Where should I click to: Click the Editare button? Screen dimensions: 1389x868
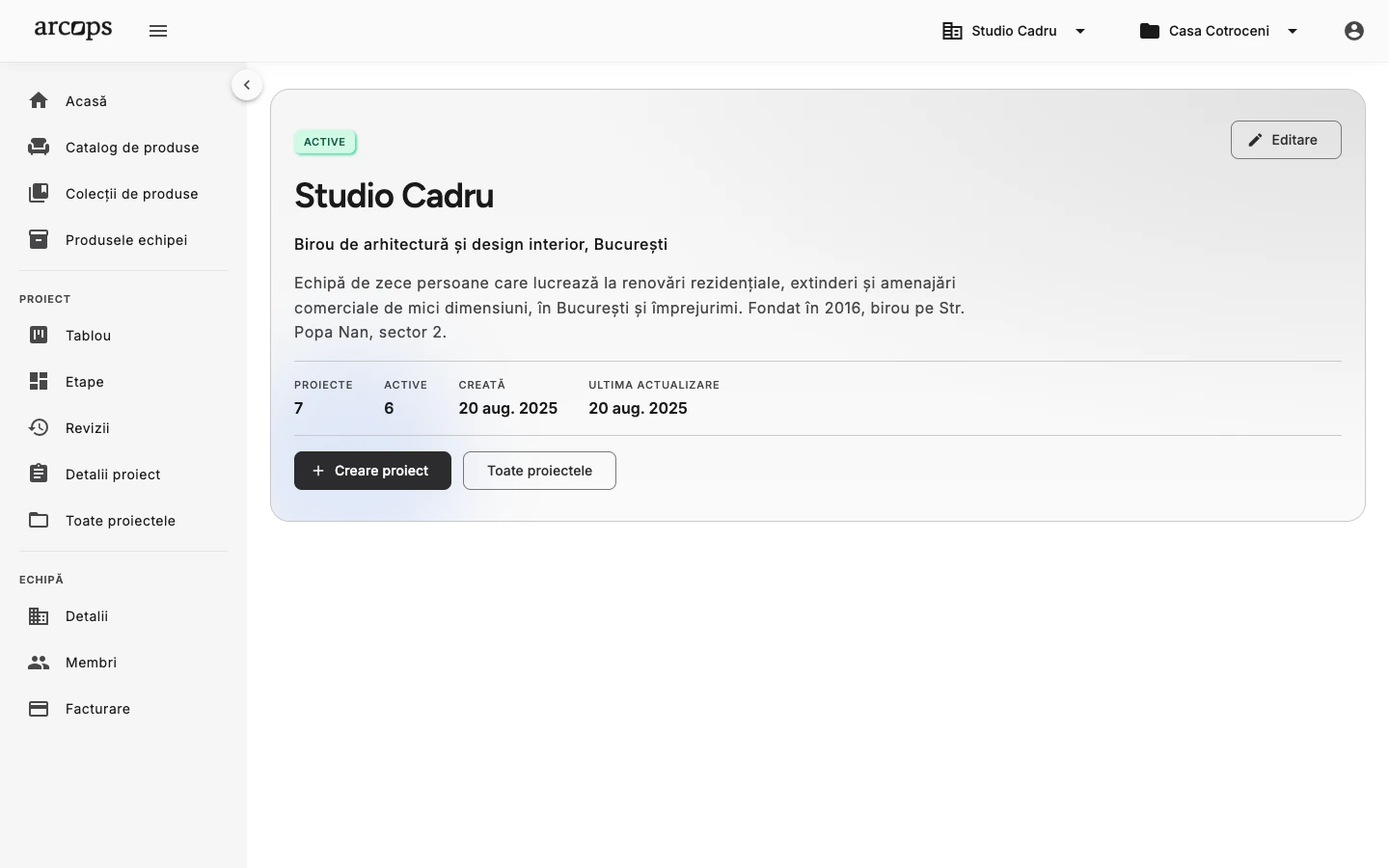click(x=1286, y=140)
